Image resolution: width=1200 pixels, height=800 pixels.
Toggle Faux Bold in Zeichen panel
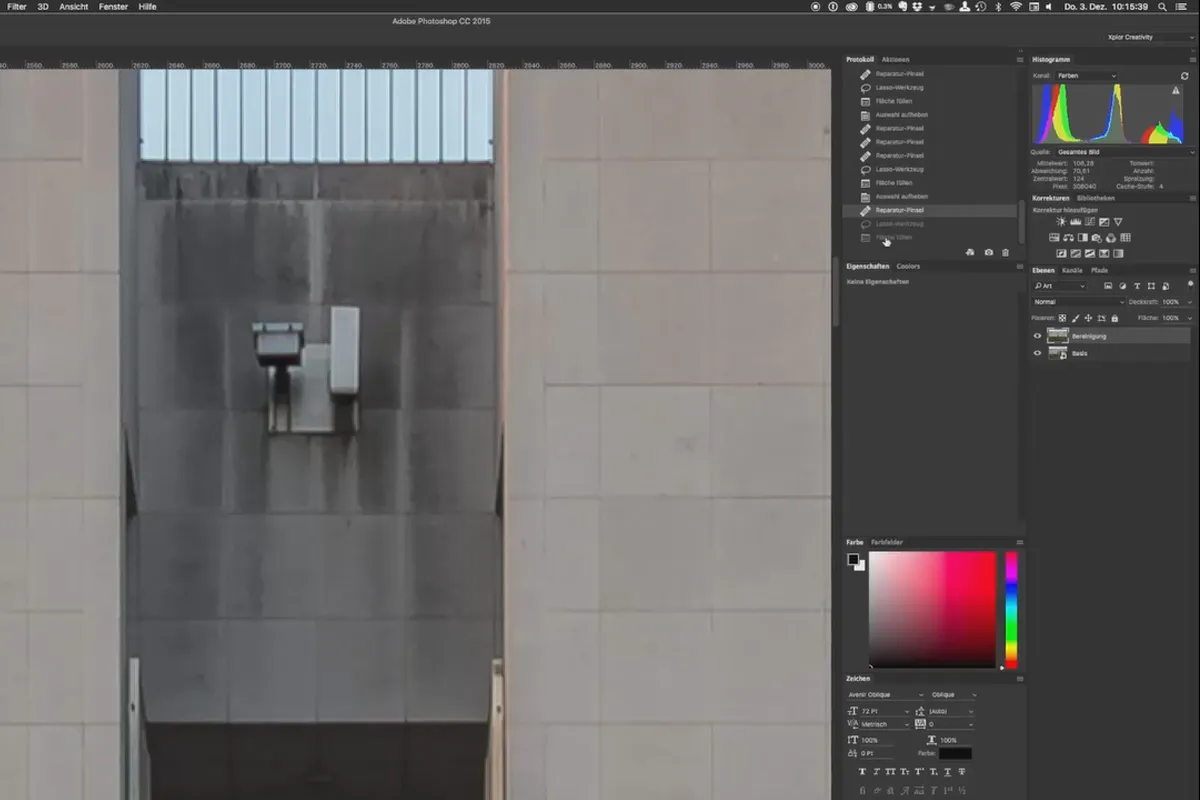(x=862, y=771)
